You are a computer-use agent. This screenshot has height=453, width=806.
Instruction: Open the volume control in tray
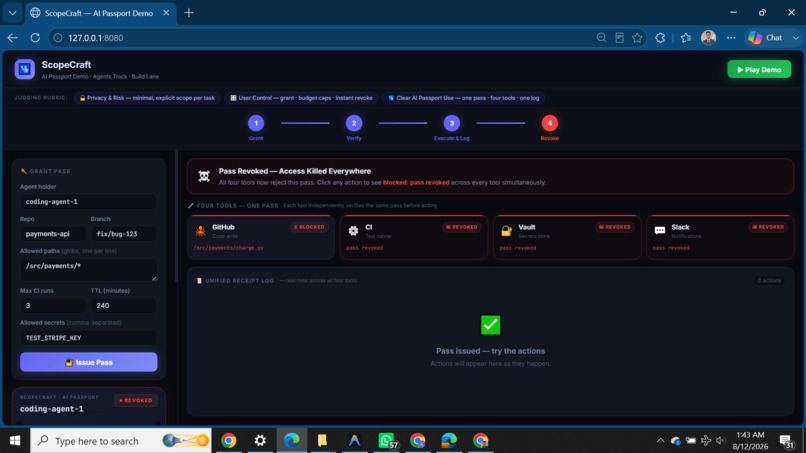click(721, 441)
